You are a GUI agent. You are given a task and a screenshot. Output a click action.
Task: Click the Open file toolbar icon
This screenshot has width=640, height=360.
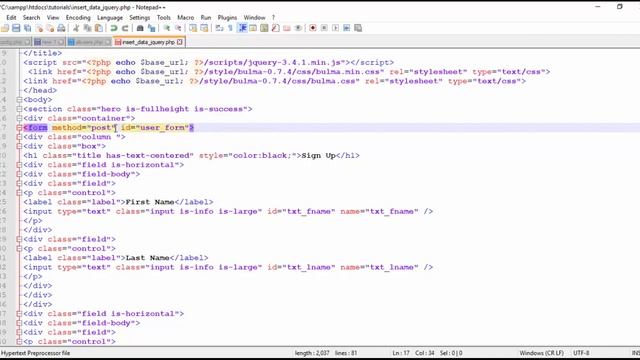pyautogui.click(x=5, y=28)
